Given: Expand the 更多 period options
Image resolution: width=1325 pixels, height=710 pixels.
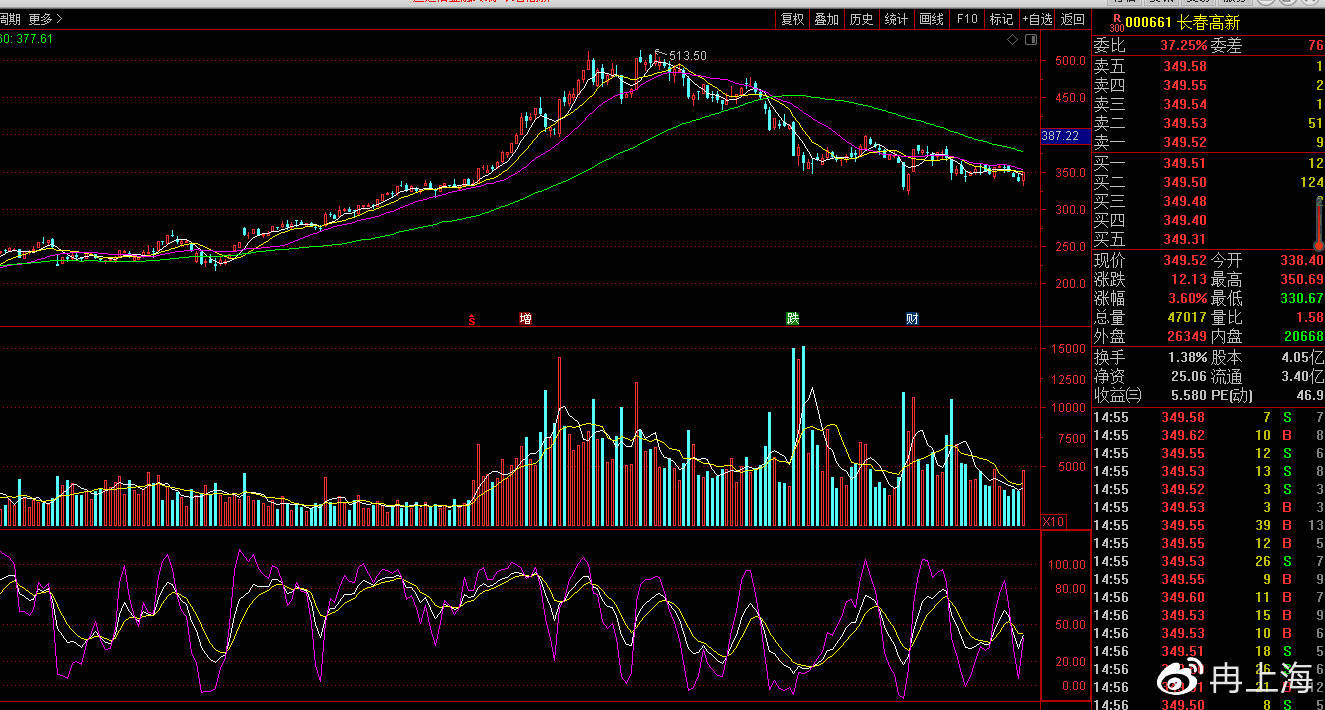Looking at the screenshot, I should click(x=45, y=19).
